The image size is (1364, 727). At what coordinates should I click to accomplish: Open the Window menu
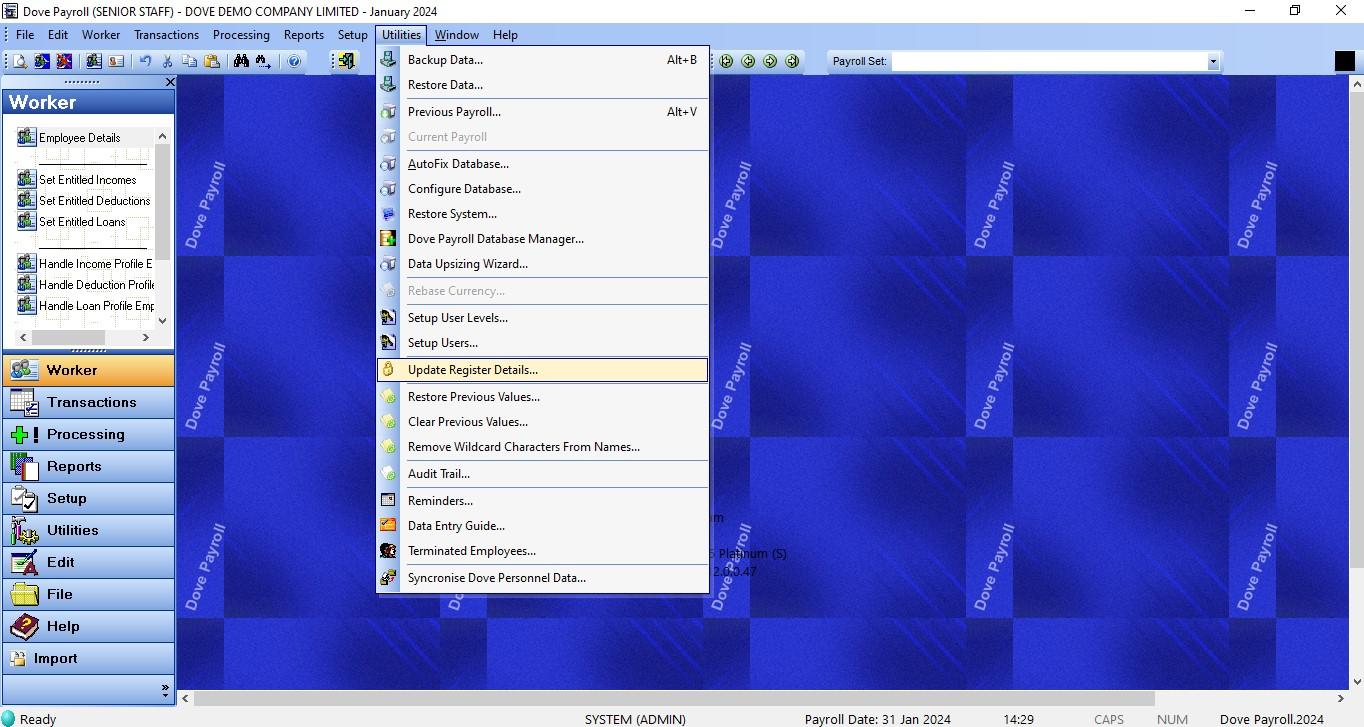coord(456,34)
